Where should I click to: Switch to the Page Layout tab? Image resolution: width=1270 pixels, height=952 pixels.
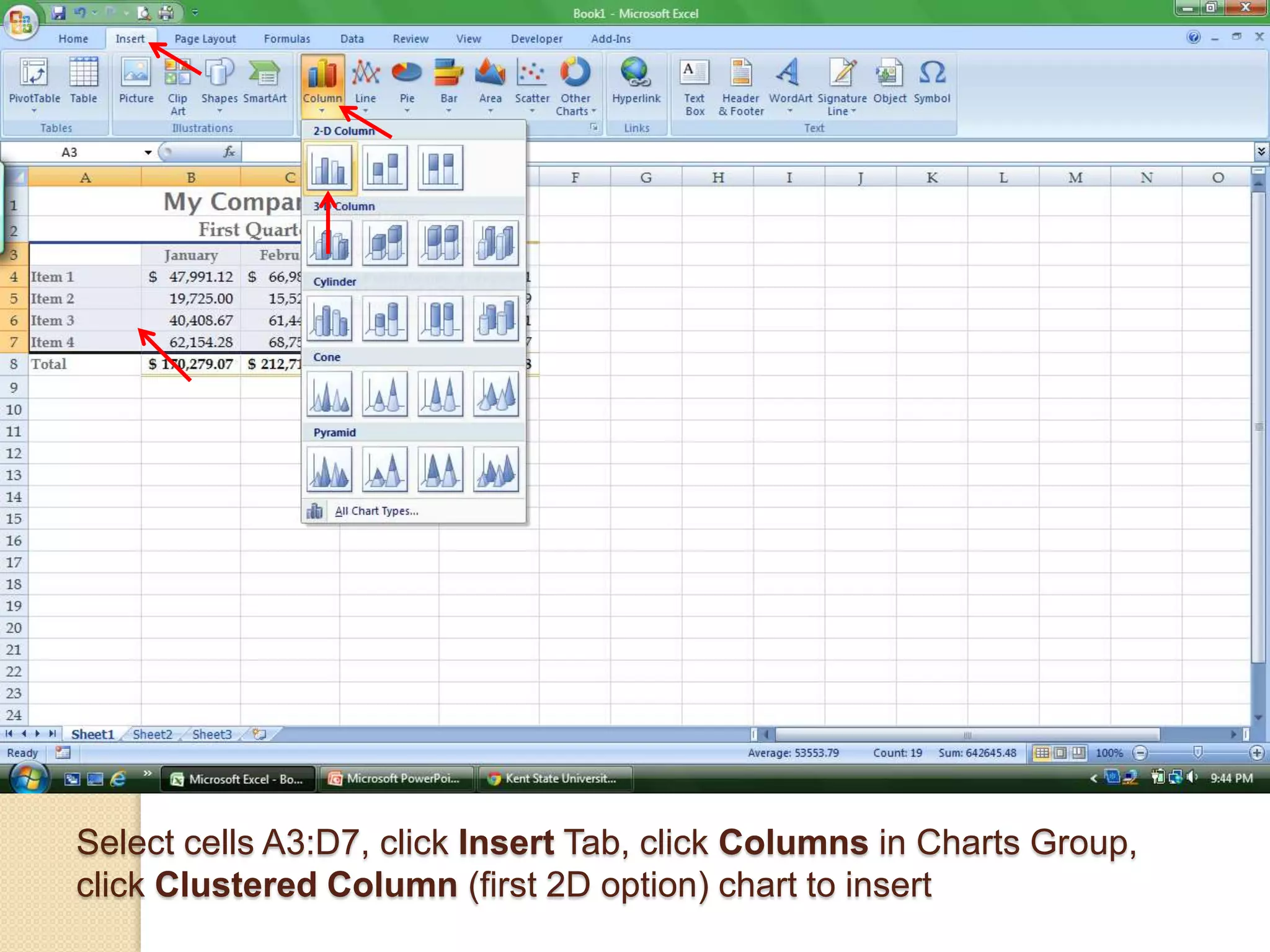pyautogui.click(x=205, y=38)
